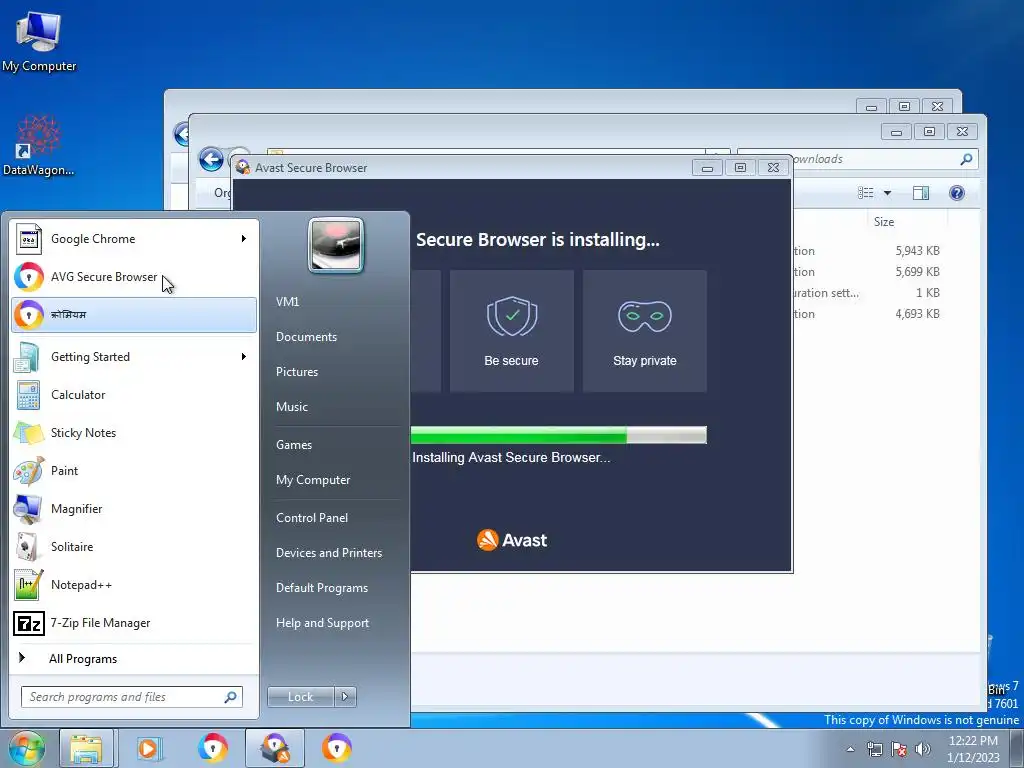Screen dimensions: 1024x768
Task: Open Documents from Start menu
Action: [x=306, y=337]
